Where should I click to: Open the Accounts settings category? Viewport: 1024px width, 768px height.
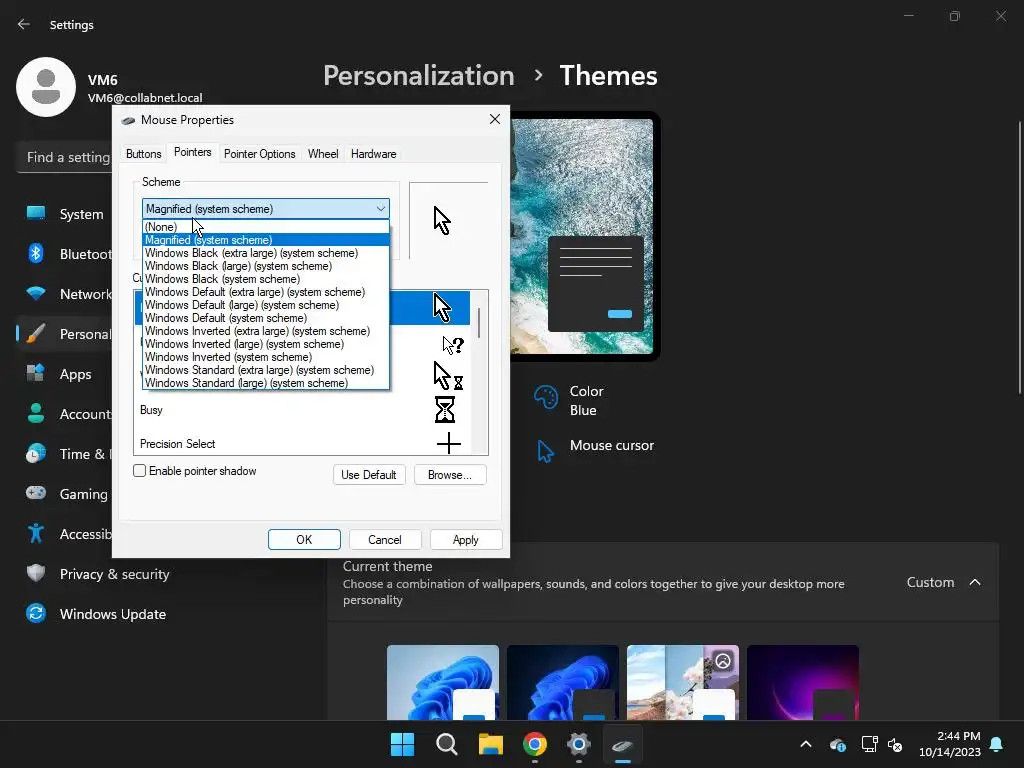pos(65,414)
